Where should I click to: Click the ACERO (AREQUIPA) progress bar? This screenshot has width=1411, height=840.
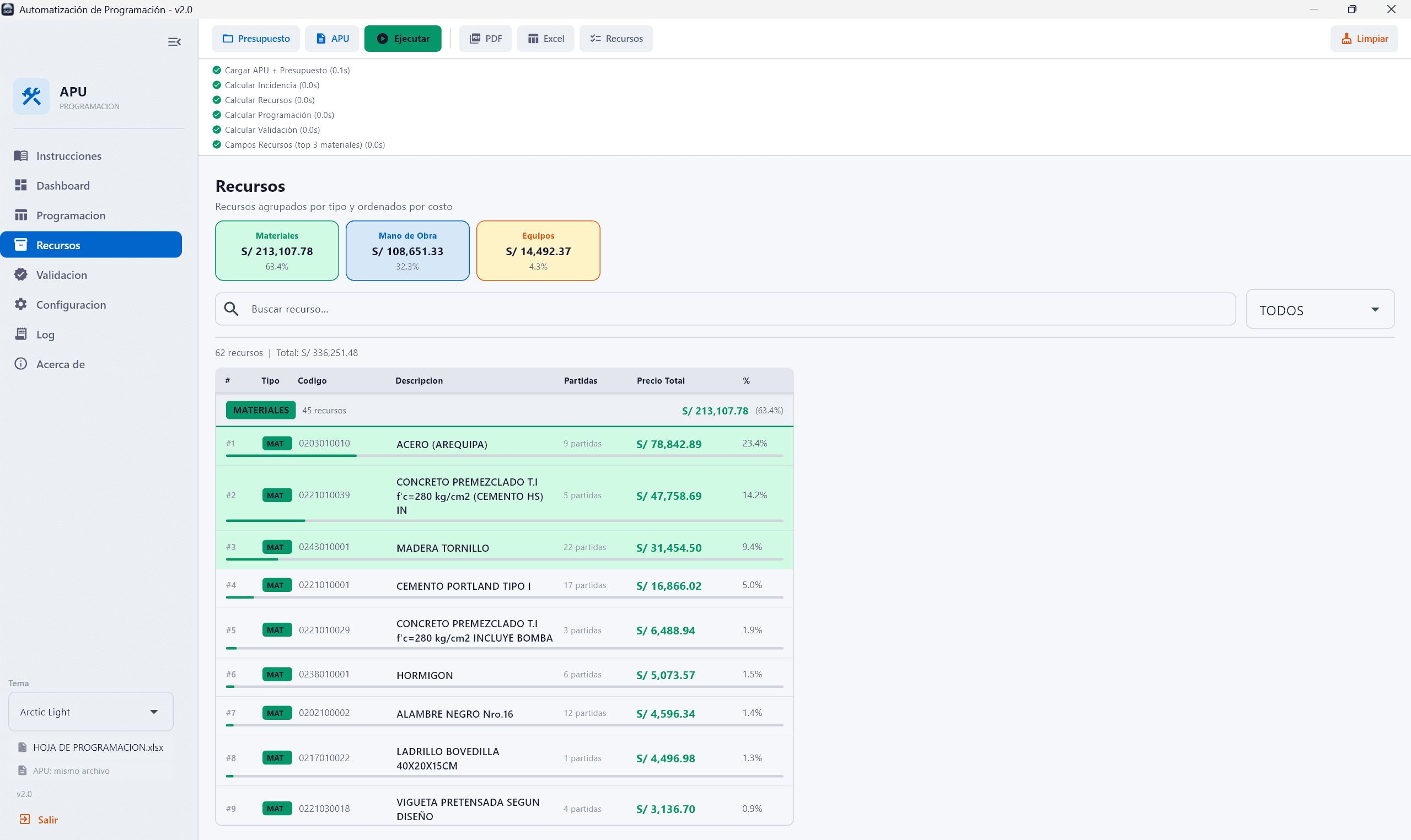pyautogui.click(x=504, y=456)
